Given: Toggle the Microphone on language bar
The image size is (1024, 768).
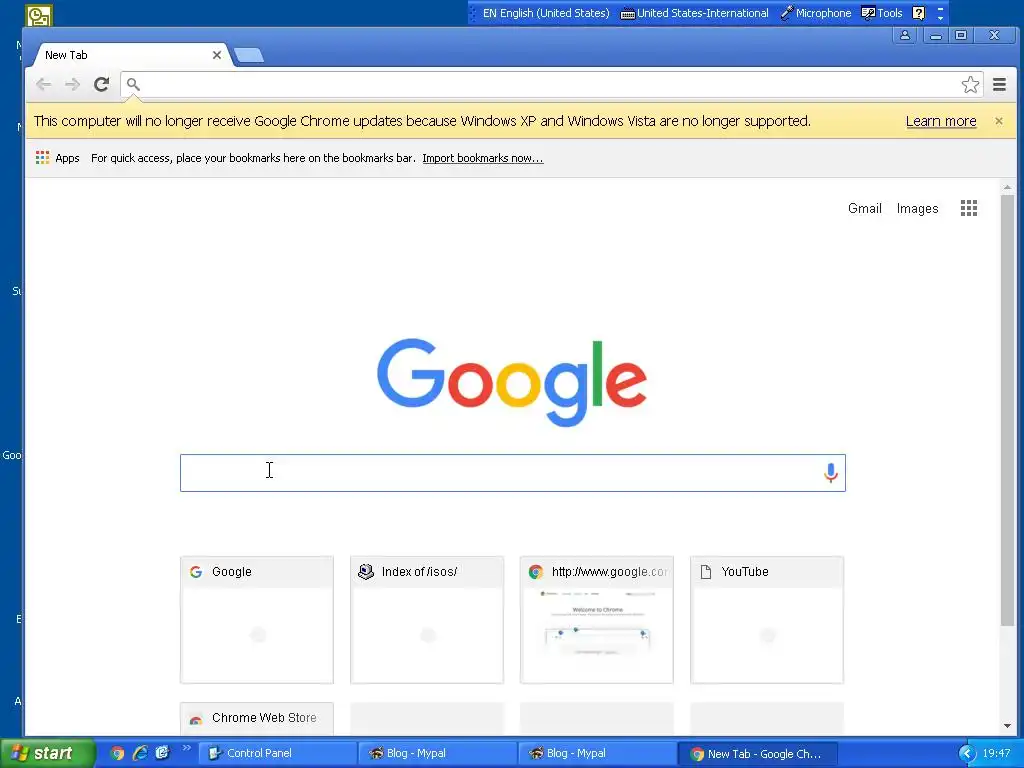Looking at the screenshot, I should [816, 13].
